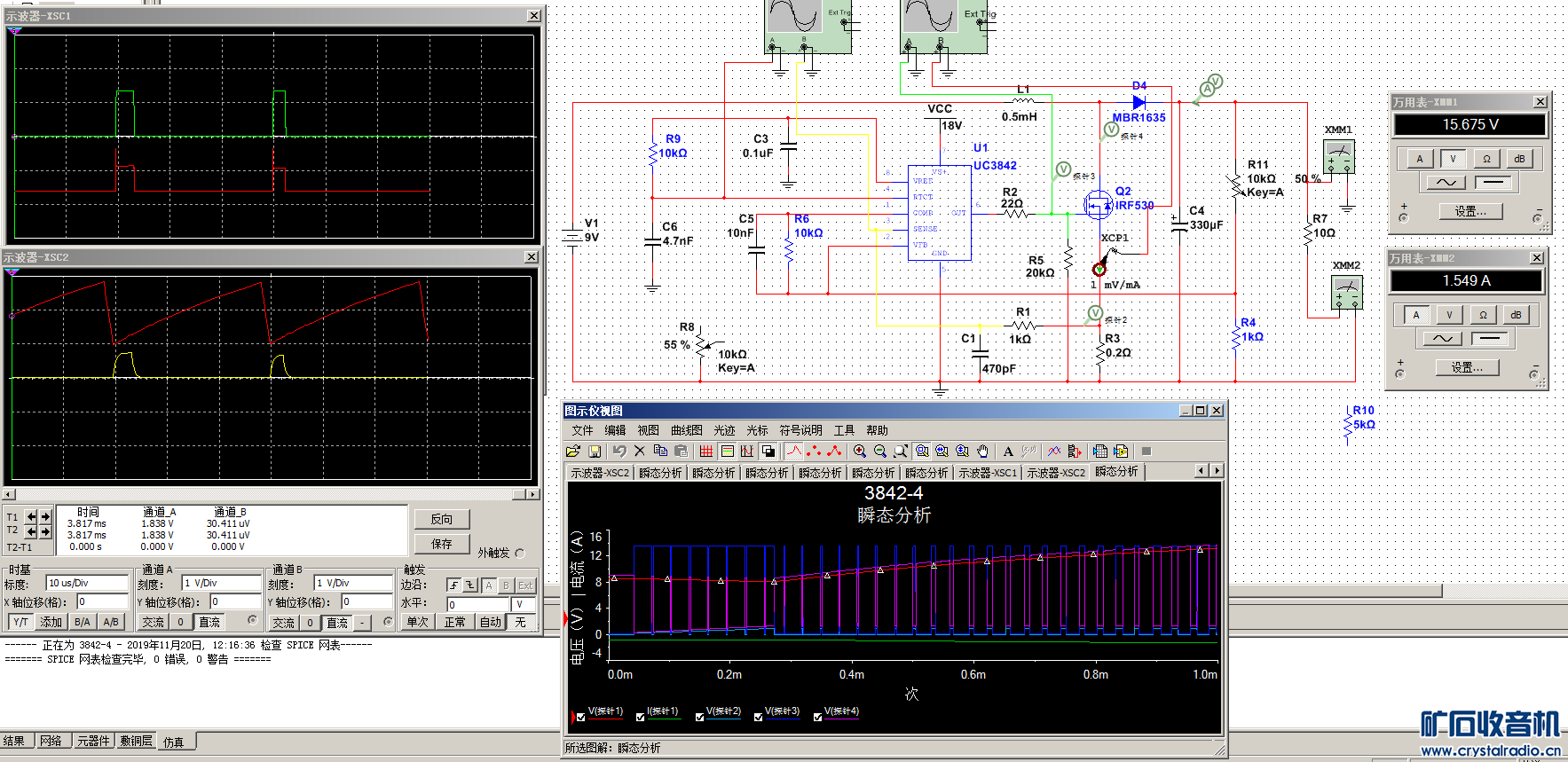Click the zoom in magnifier icon
Image resolution: width=1568 pixels, height=762 pixels.
point(859,452)
